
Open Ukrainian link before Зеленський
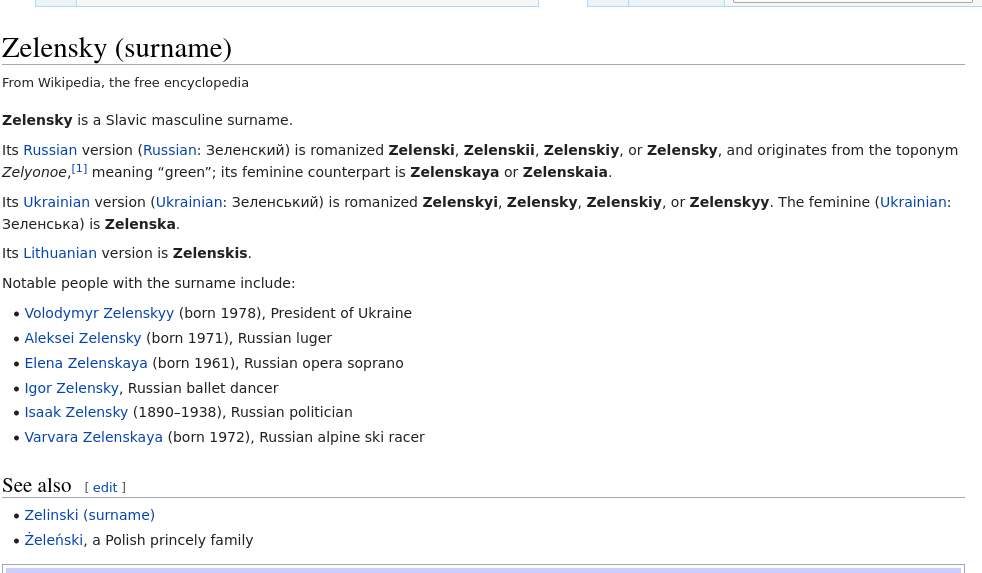click(x=189, y=202)
